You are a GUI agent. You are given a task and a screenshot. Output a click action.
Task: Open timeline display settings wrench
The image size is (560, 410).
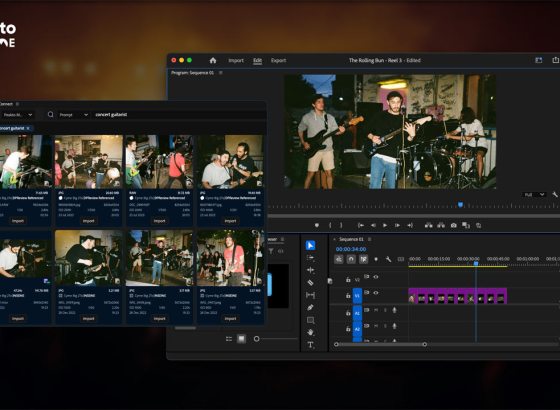coord(388,259)
